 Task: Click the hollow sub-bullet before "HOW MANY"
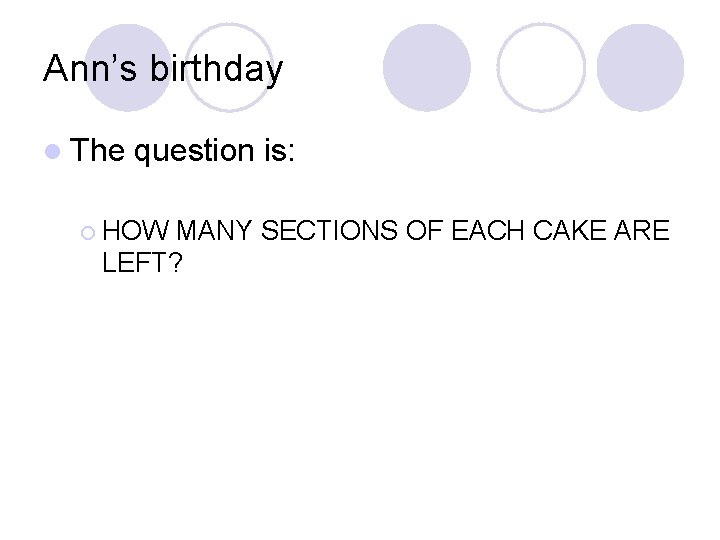(88, 233)
